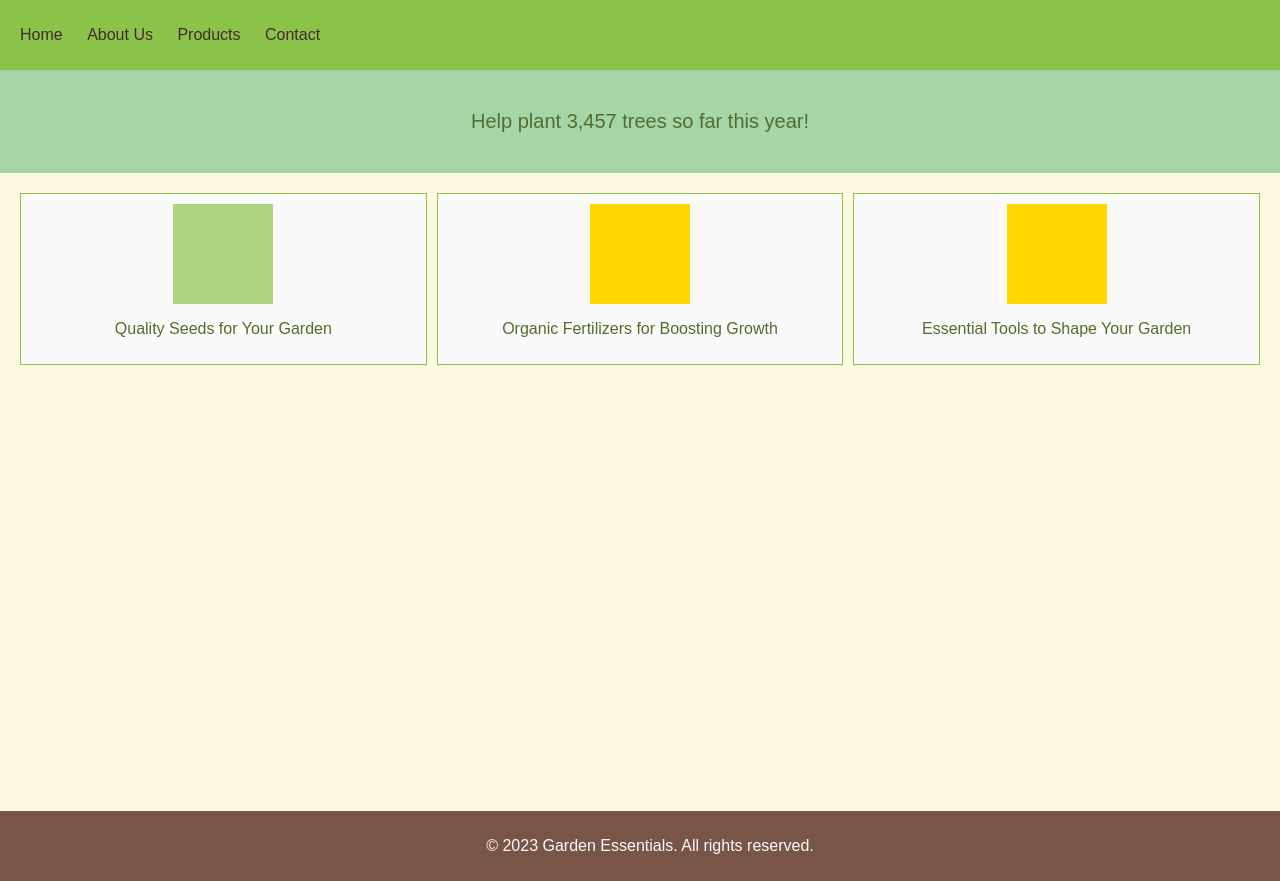This screenshot has height=881, width=1280.
Task: Open the Products section
Action: click(x=209, y=33)
